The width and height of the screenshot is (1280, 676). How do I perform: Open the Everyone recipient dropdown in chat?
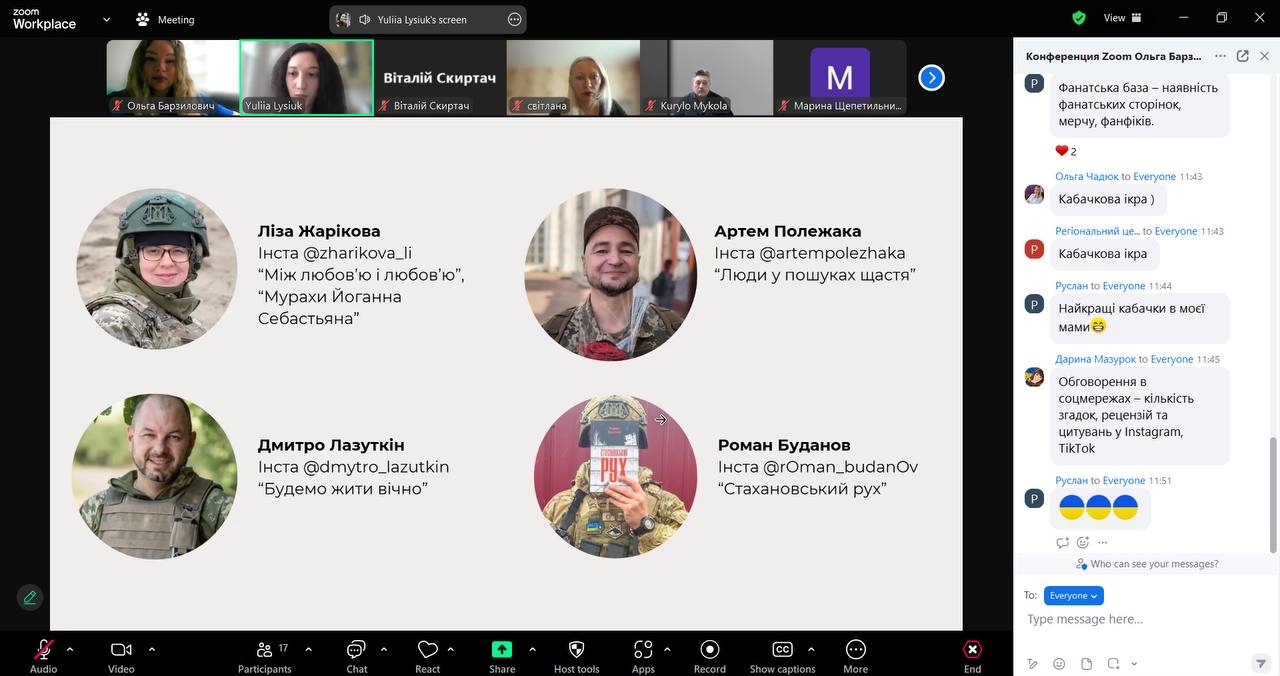(x=1073, y=596)
